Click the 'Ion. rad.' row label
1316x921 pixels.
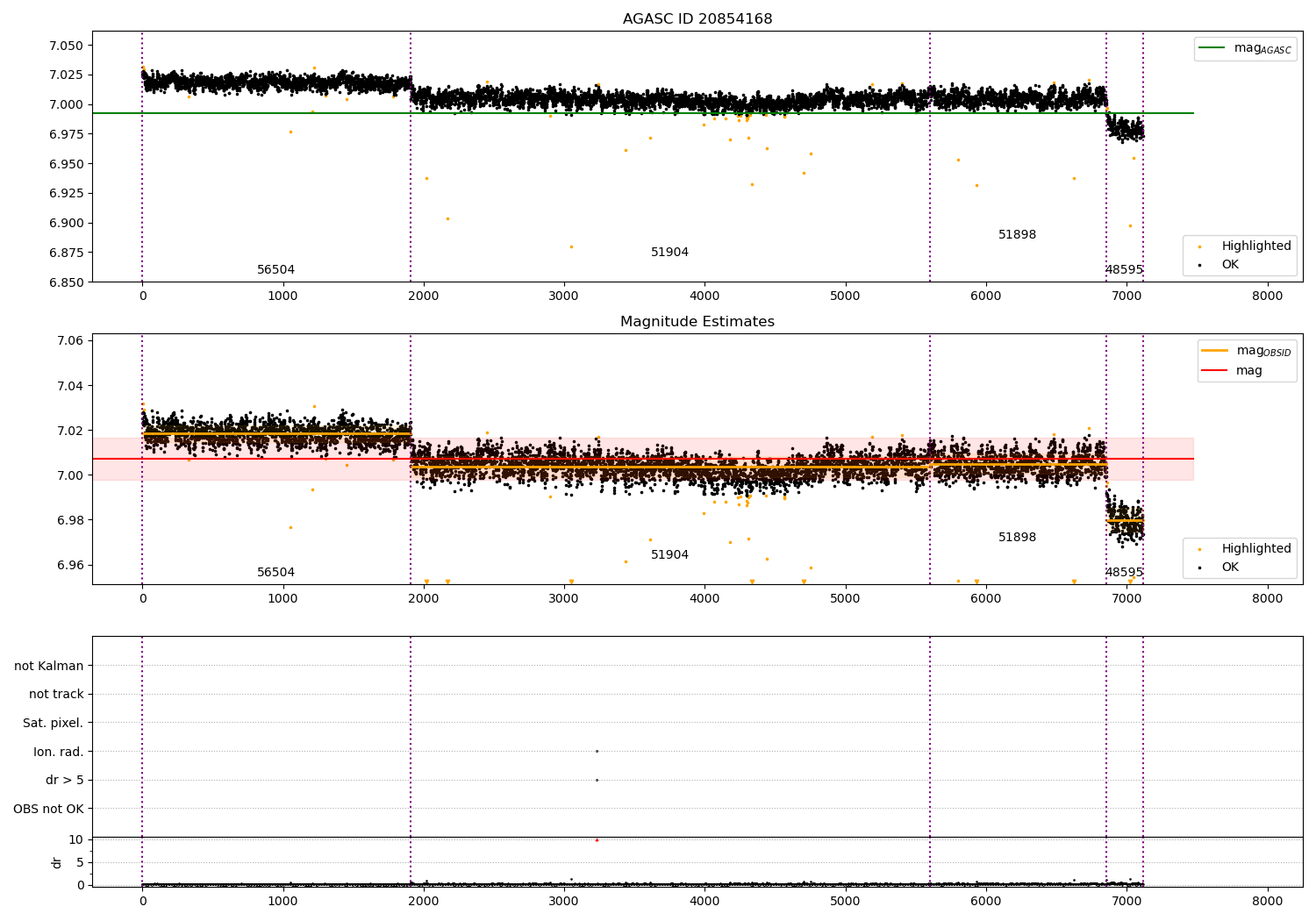(58, 753)
